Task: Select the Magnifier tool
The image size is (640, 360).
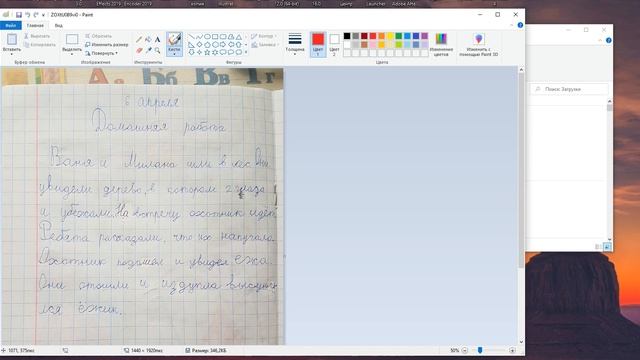Action: tap(157, 50)
